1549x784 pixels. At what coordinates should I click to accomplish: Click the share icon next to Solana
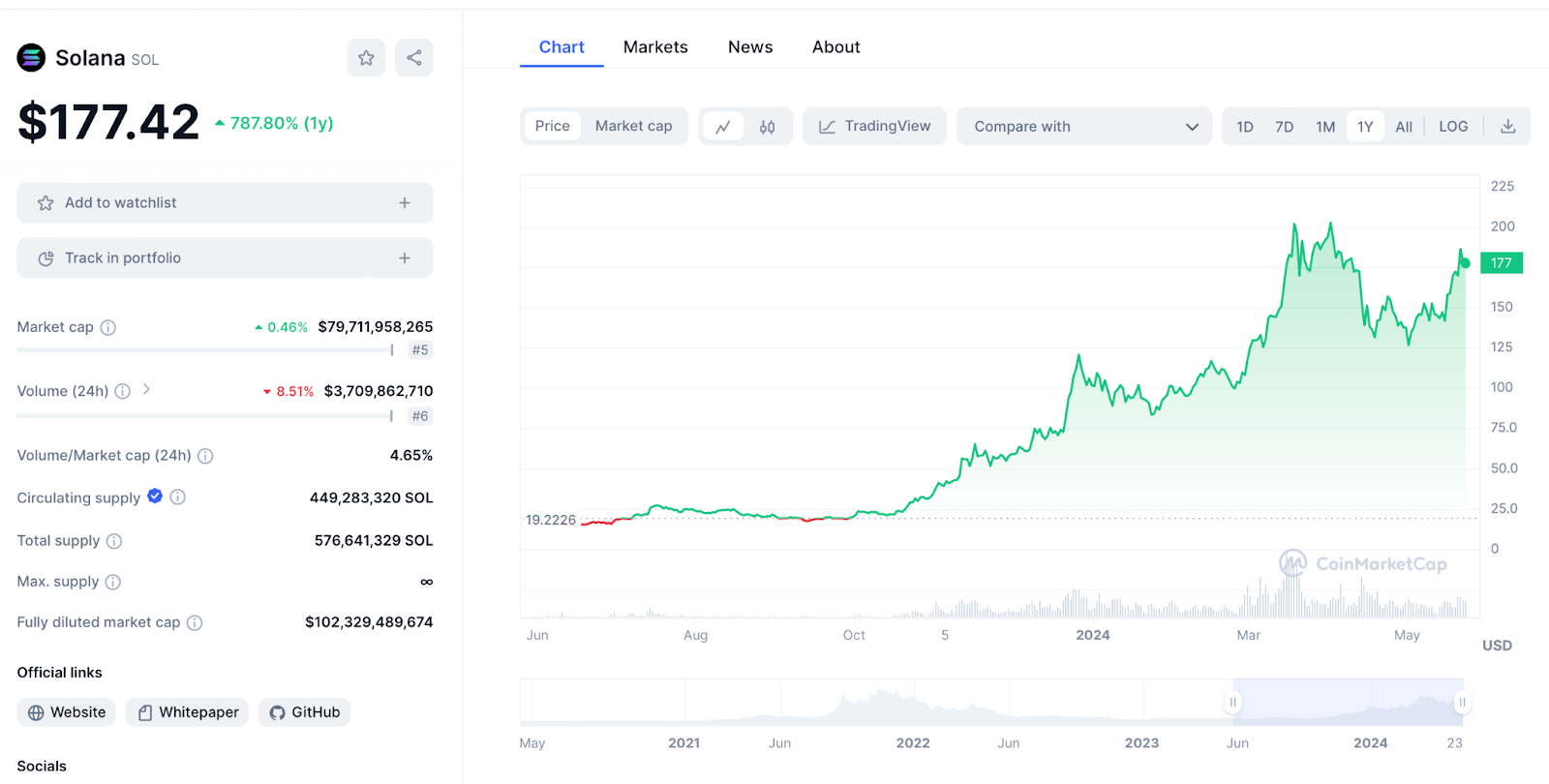coord(414,58)
